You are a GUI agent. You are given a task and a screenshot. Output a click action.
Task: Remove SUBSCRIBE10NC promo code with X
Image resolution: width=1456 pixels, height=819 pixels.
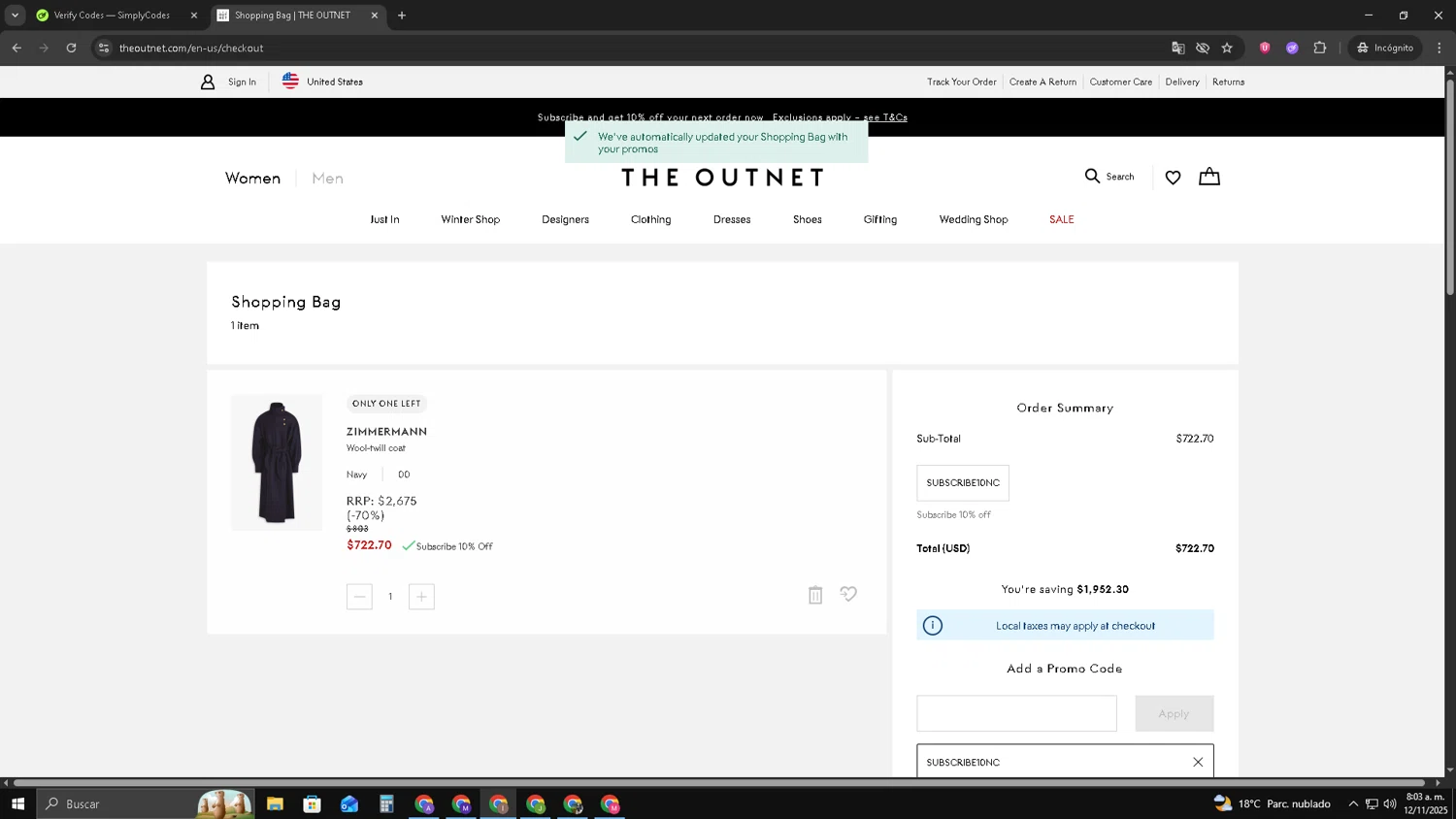1198,762
